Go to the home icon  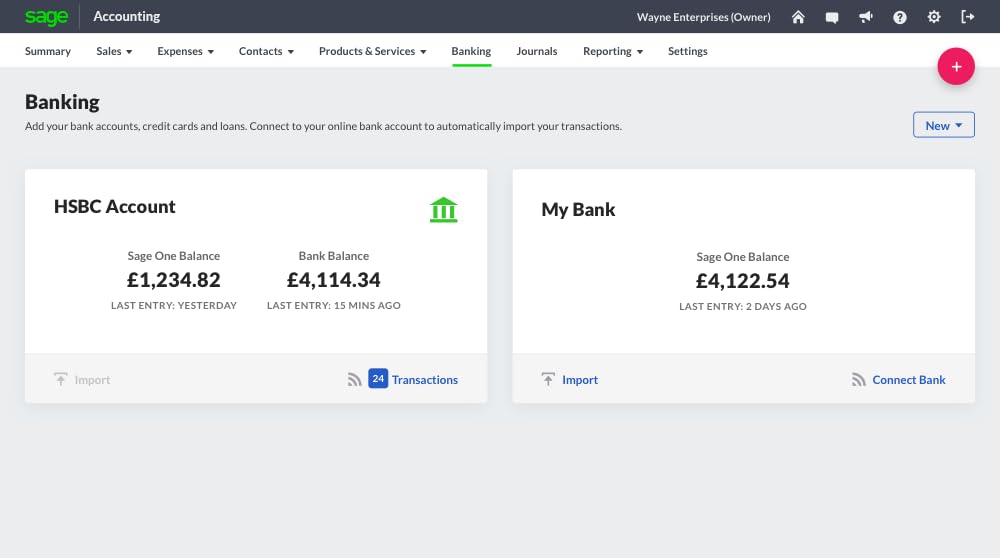pos(798,17)
